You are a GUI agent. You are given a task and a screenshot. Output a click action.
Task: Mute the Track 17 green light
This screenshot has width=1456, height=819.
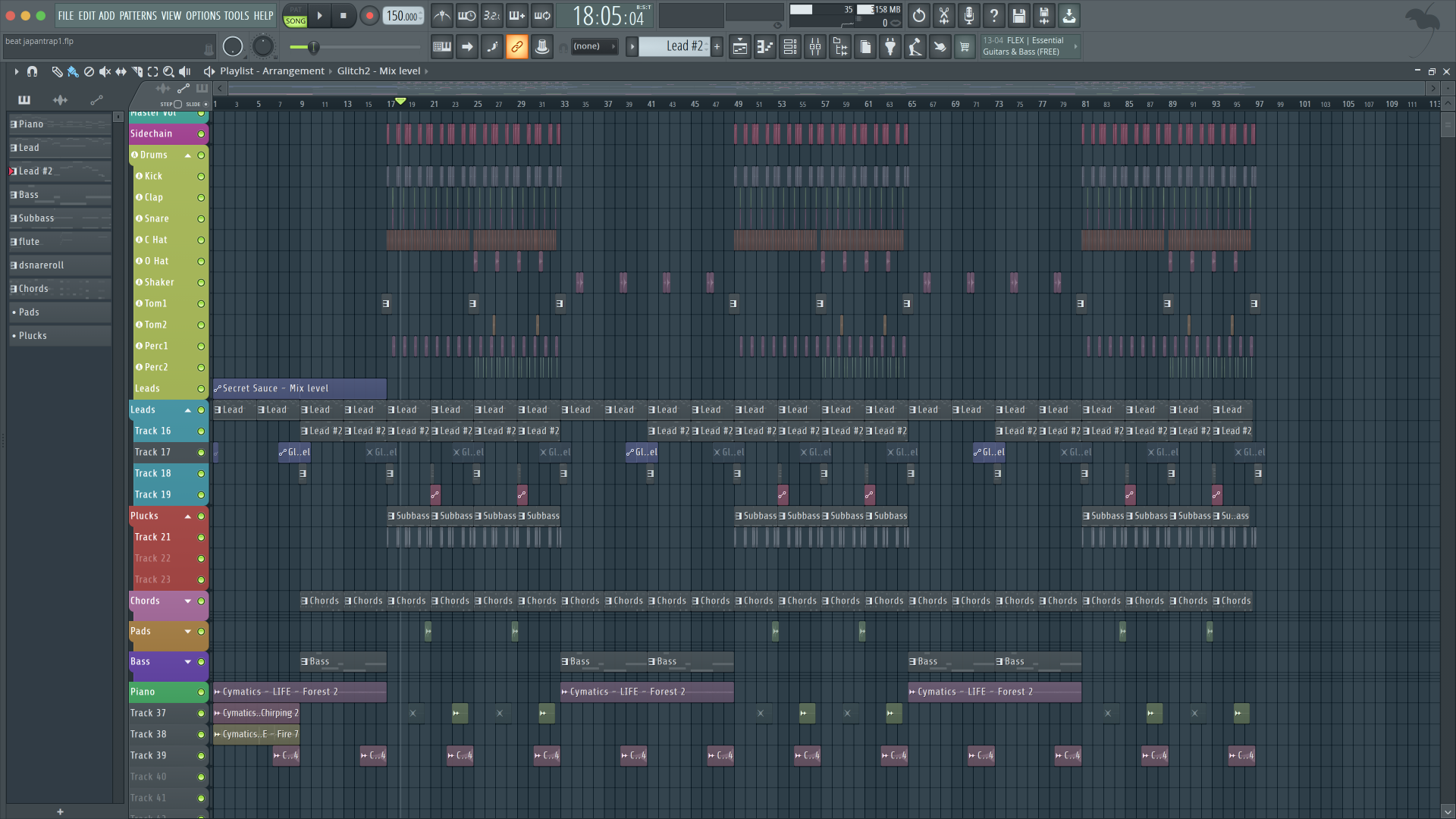point(201,453)
